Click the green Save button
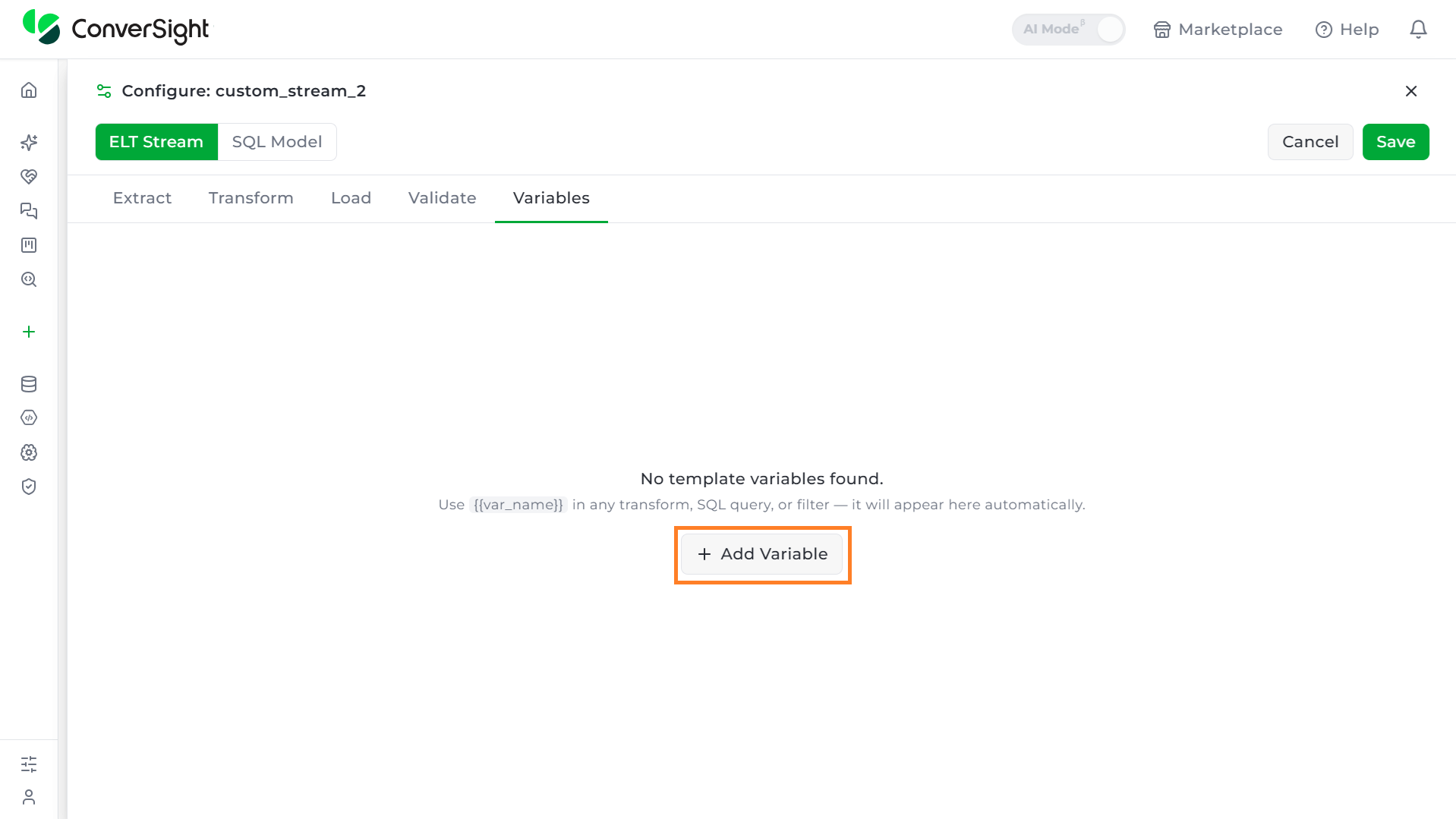The height and width of the screenshot is (819, 1456). [1395, 142]
